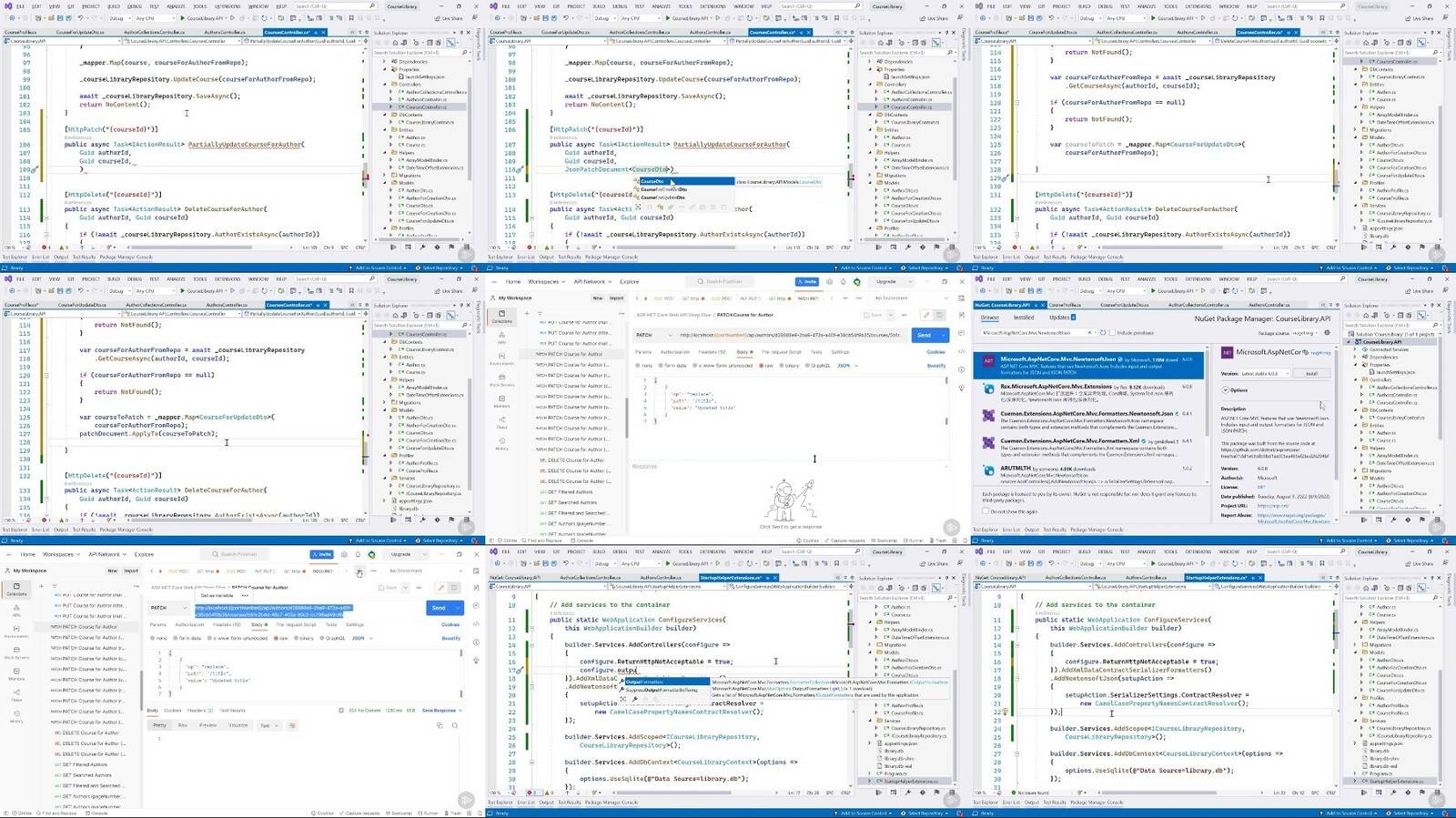Toggle line wrap next to Text dropdown

(x=292, y=725)
